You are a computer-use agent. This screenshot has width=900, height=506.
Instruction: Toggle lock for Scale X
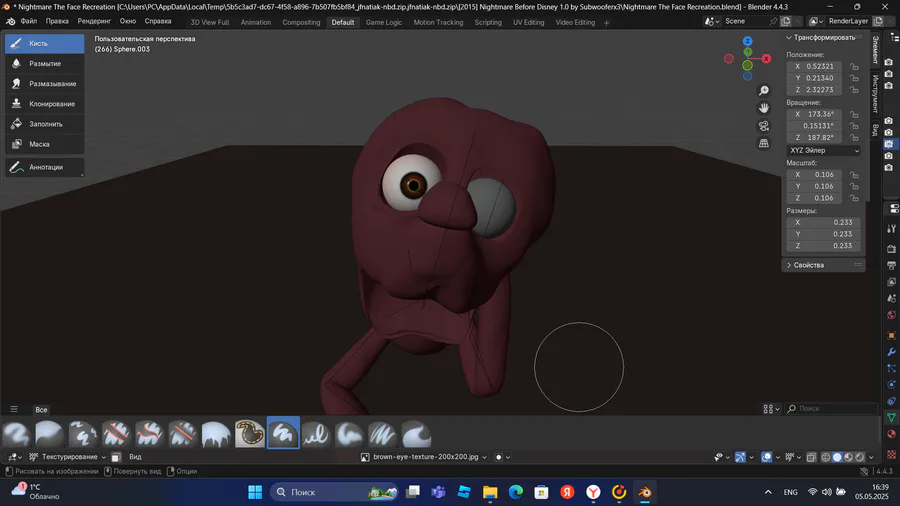point(854,174)
